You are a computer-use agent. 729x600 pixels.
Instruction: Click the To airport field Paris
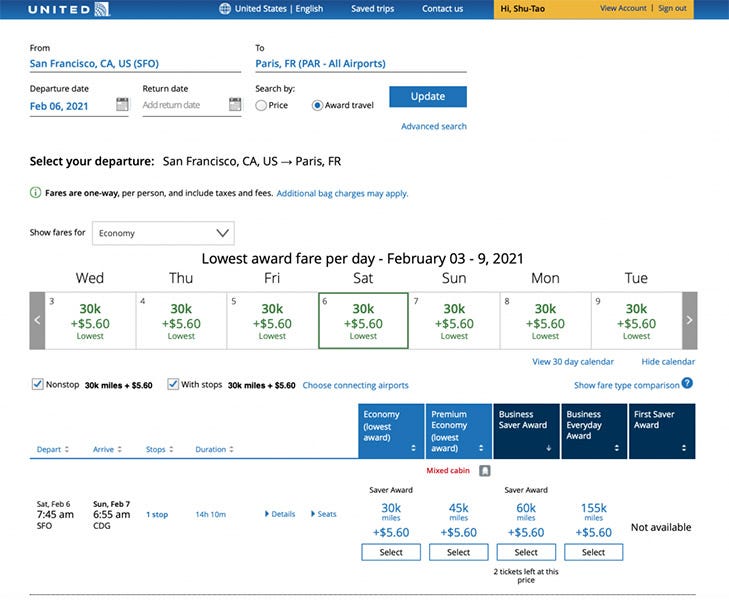tap(361, 64)
